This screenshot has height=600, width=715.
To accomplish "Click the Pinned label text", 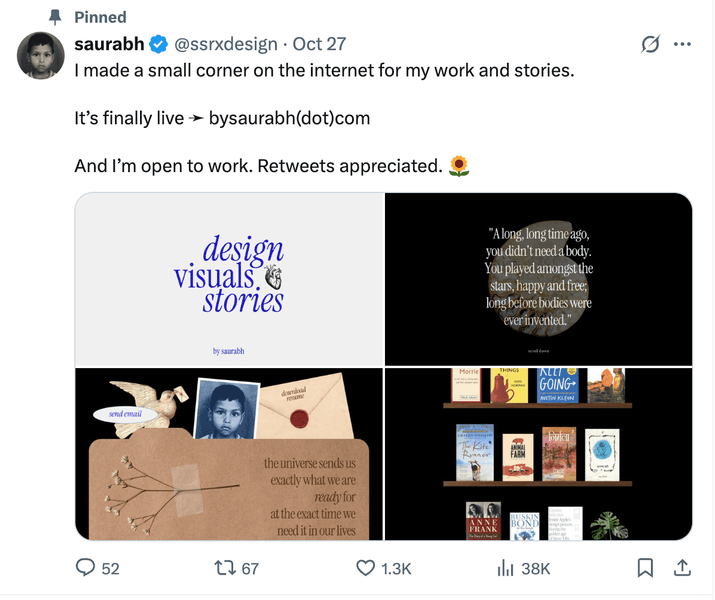I will [100, 17].
